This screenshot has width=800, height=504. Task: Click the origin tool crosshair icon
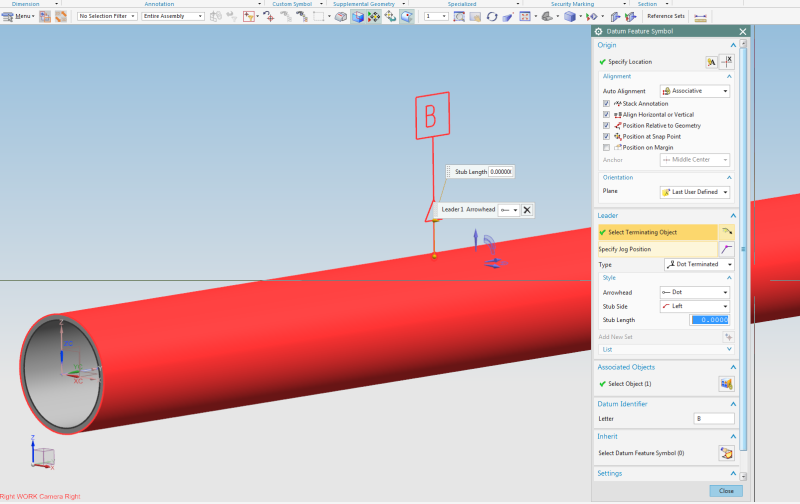pyautogui.click(x=727, y=62)
